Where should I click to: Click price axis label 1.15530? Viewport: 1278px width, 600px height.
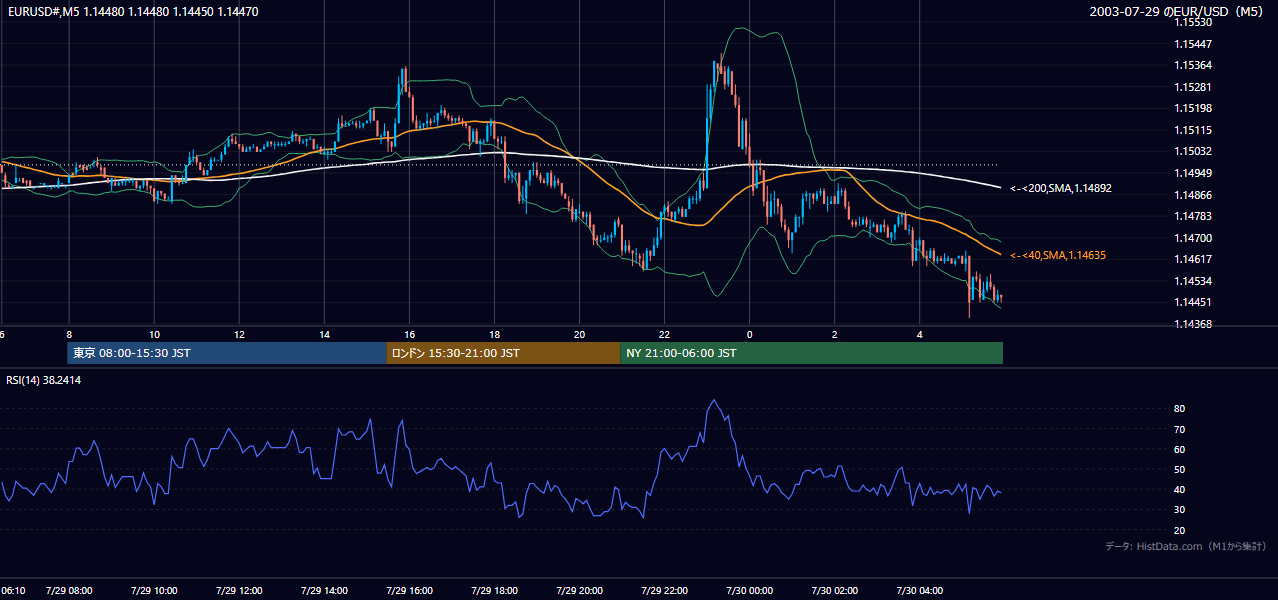1194,22
